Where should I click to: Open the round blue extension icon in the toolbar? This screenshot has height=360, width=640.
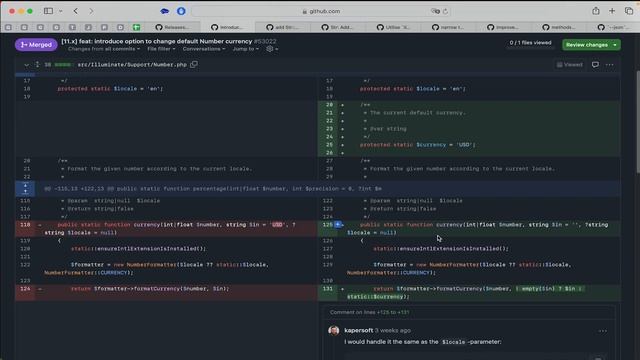coord(181,11)
